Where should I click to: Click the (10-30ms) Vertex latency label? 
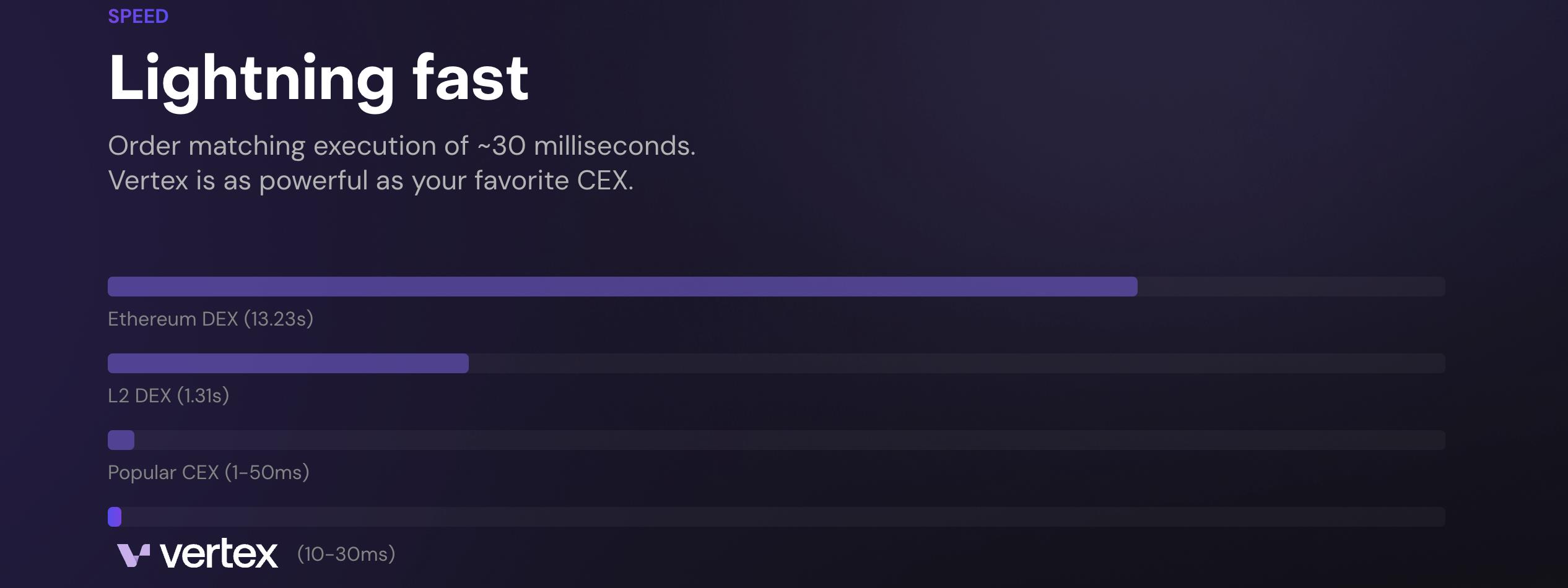tap(346, 554)
